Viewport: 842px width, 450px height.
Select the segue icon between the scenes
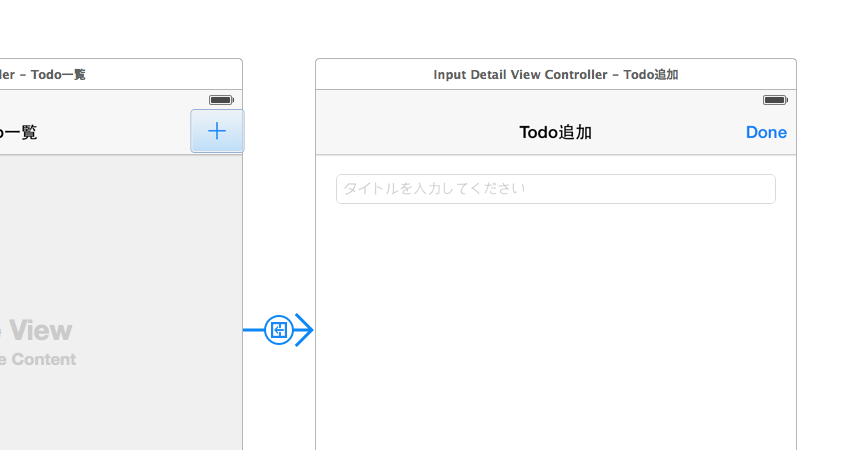(x=279, y=329)
